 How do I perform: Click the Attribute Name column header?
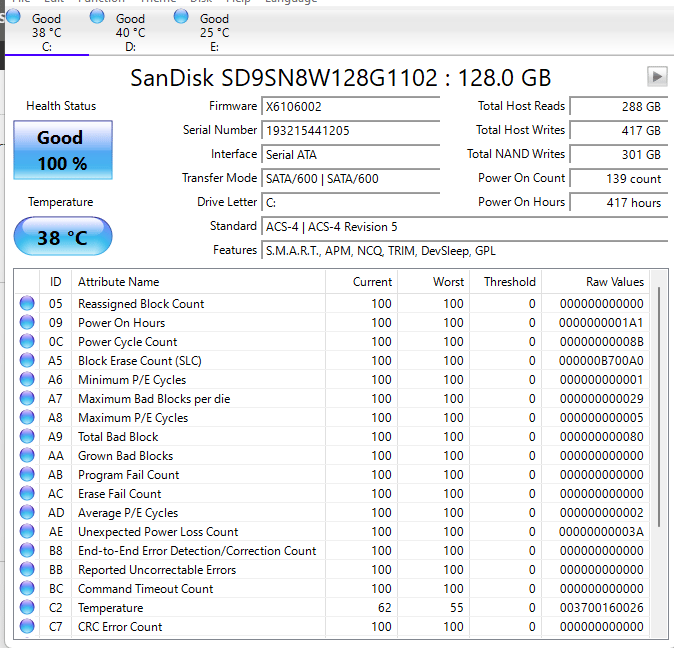tap(198, 282)
